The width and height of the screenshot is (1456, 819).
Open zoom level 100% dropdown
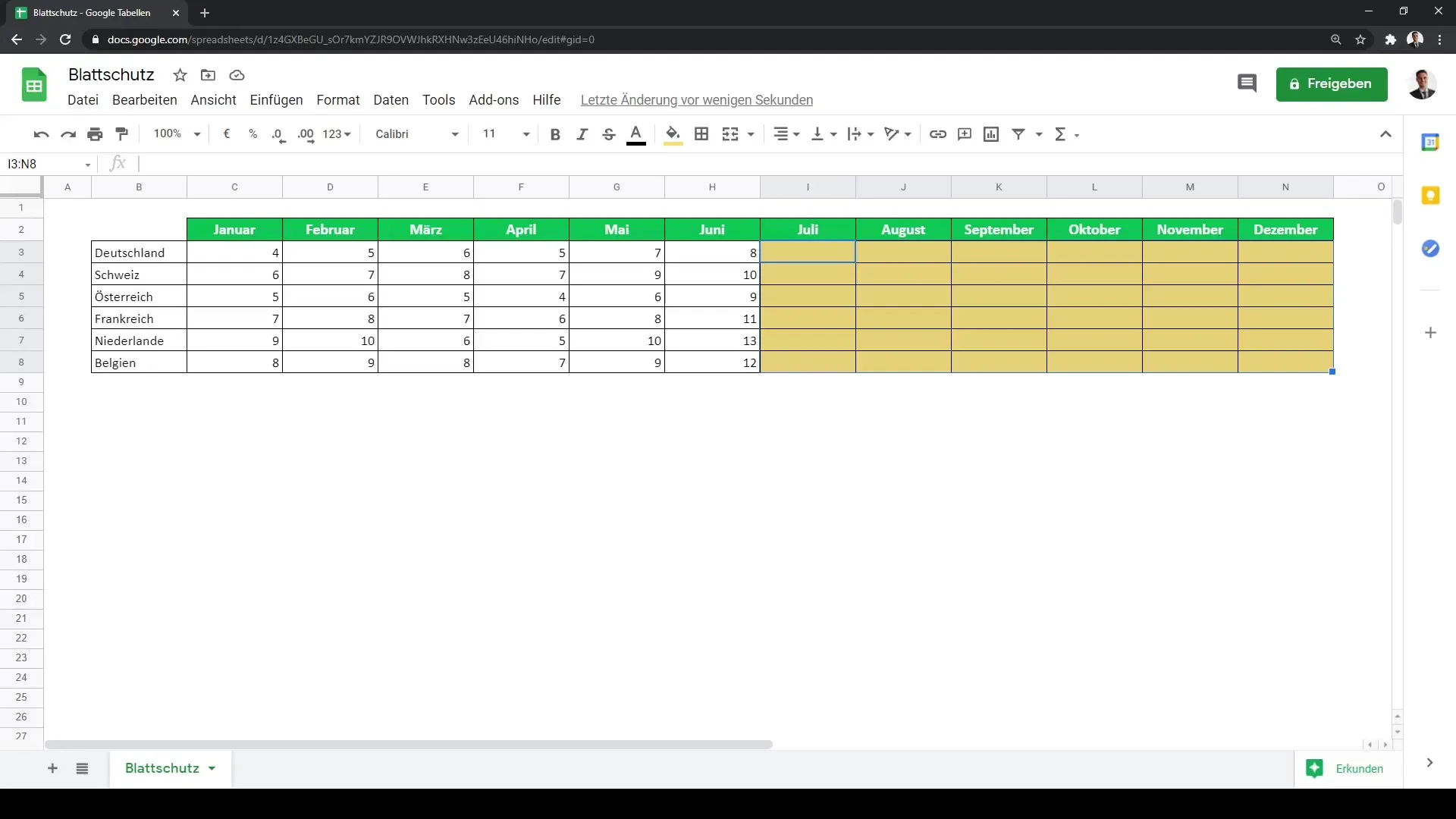[176, 134]
